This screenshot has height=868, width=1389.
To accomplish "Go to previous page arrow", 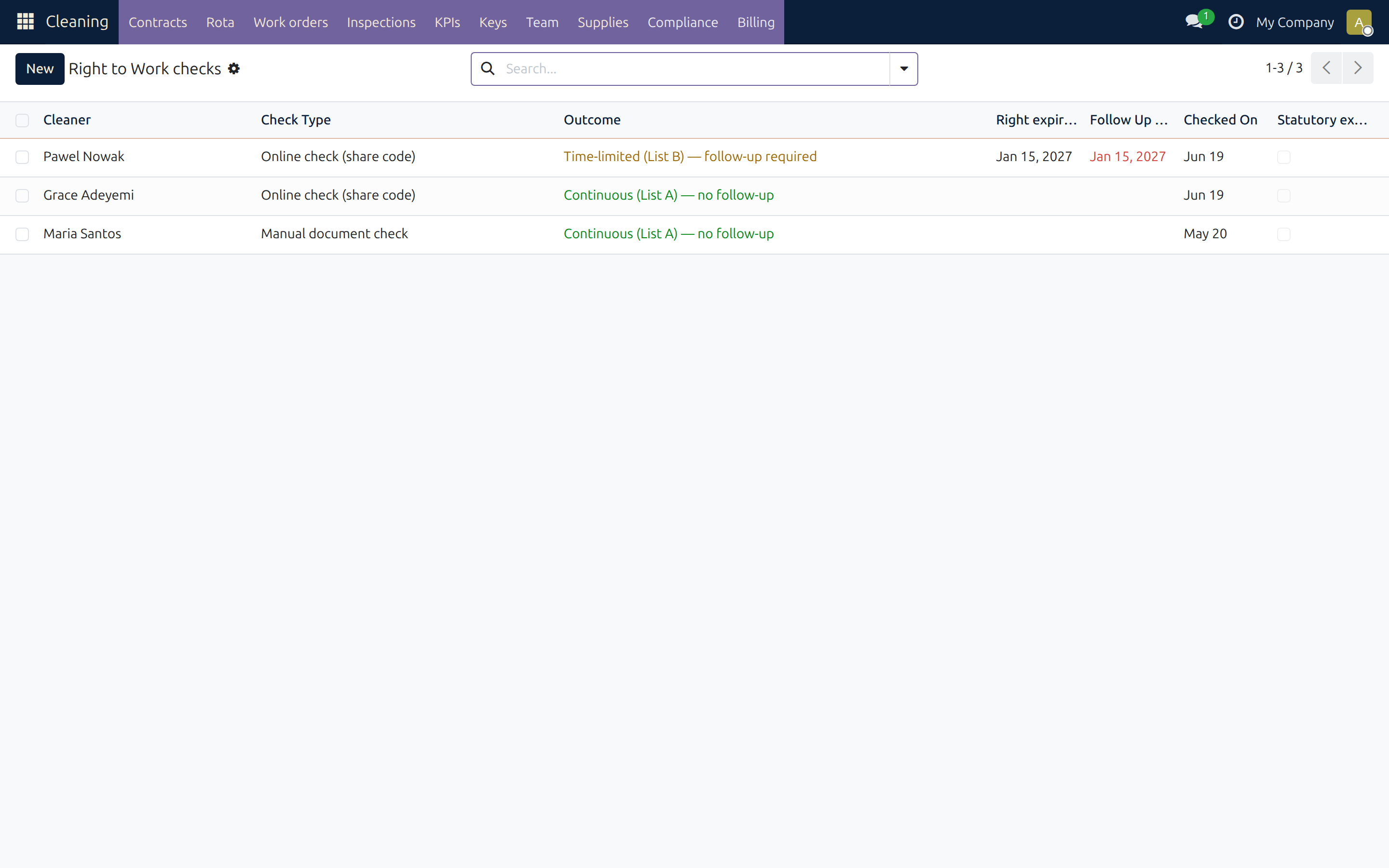I will (x=1326, y=68).
